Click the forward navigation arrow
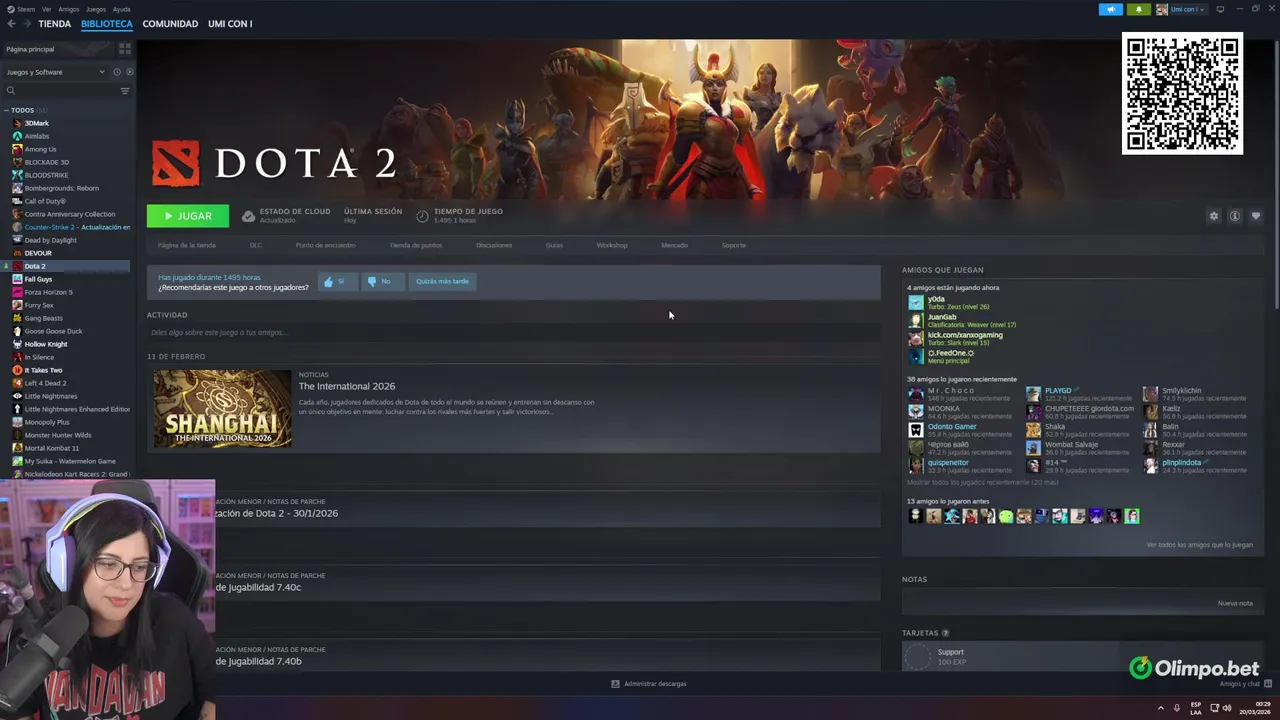This screenshot has width=1280, height=720. pos(25,24)
